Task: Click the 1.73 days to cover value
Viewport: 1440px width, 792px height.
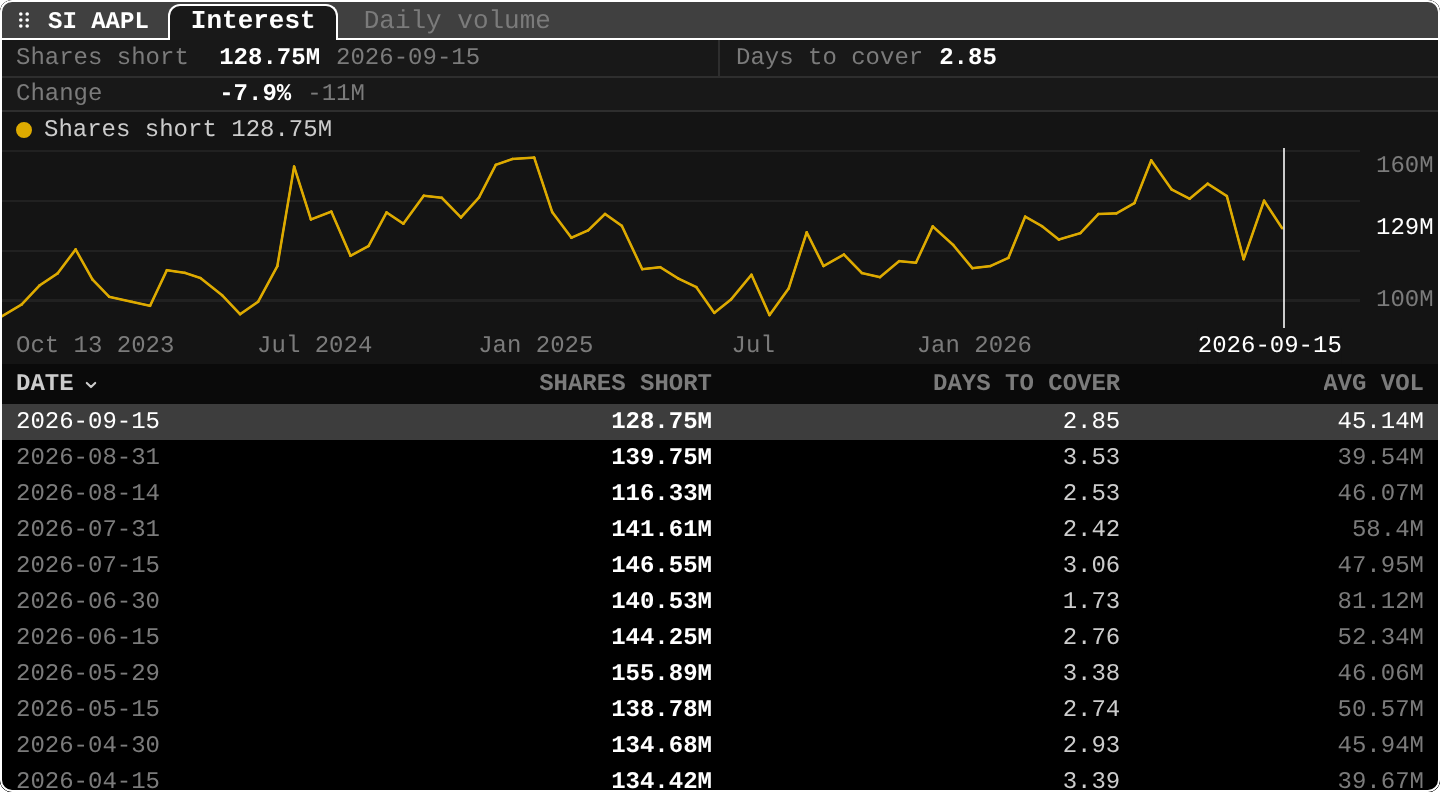Action: pyautogui.click(x=1091, y=601)
